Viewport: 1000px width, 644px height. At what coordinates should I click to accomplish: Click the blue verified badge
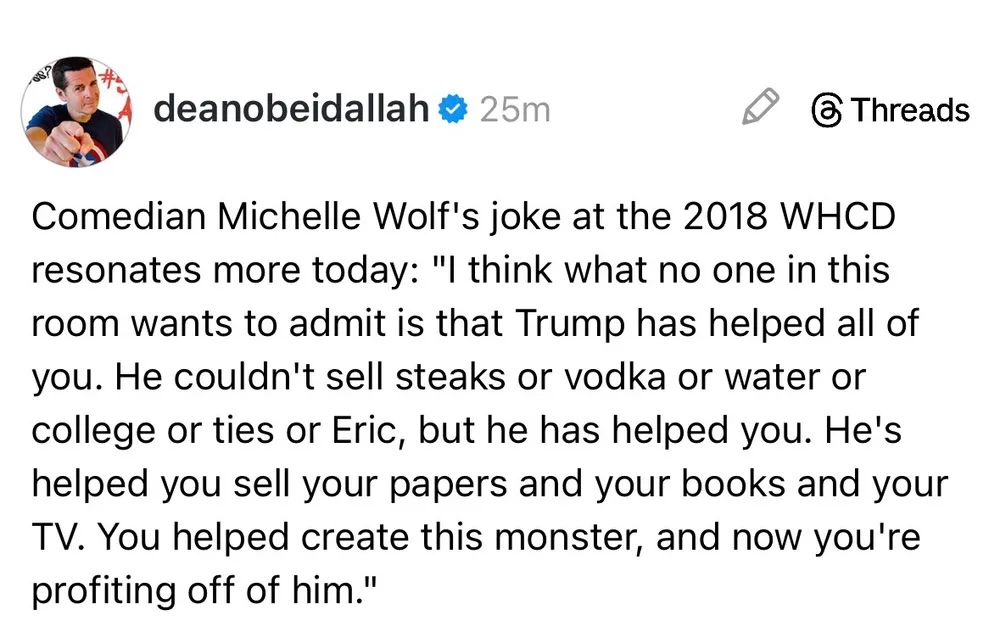coord(454,109)
